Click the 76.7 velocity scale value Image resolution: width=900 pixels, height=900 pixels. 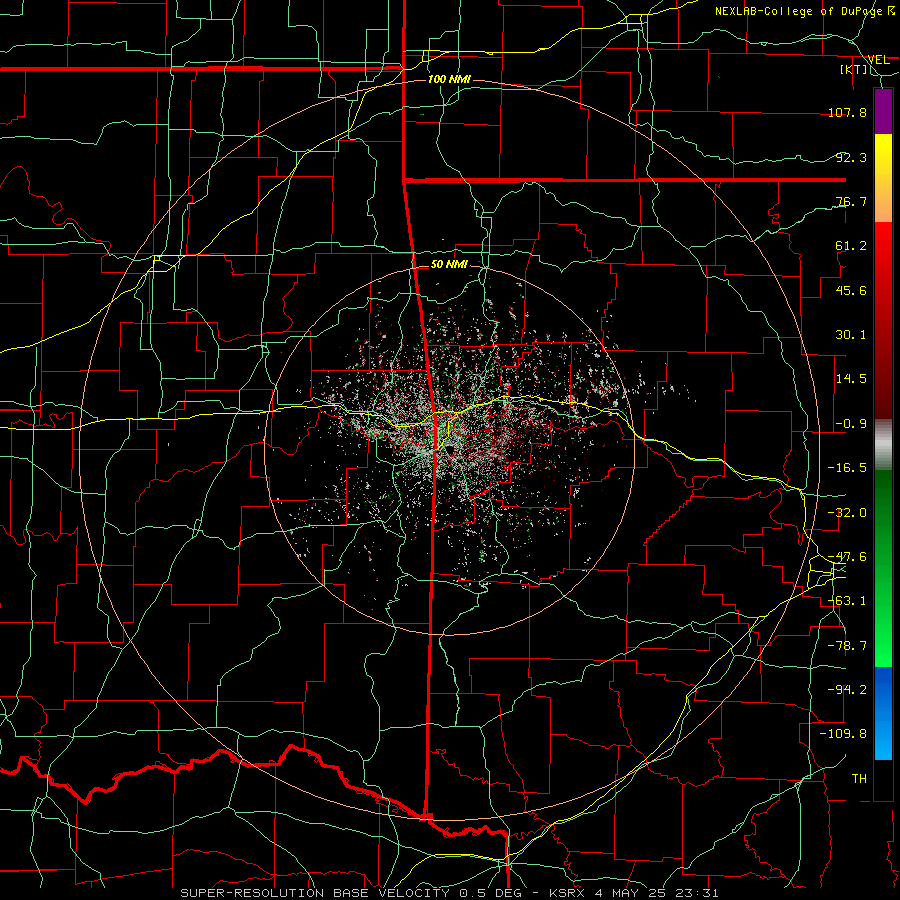point(851,201)
